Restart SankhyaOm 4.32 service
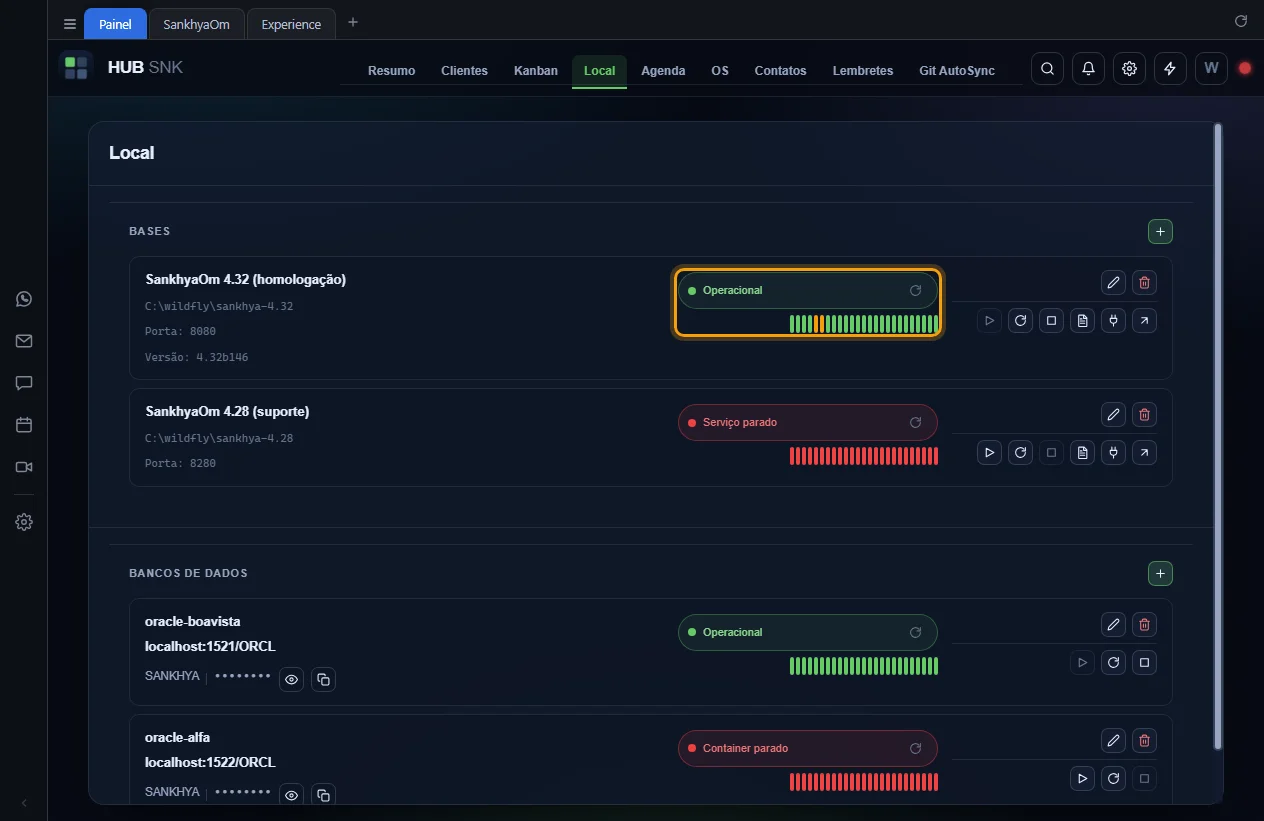 (1020, 321)
